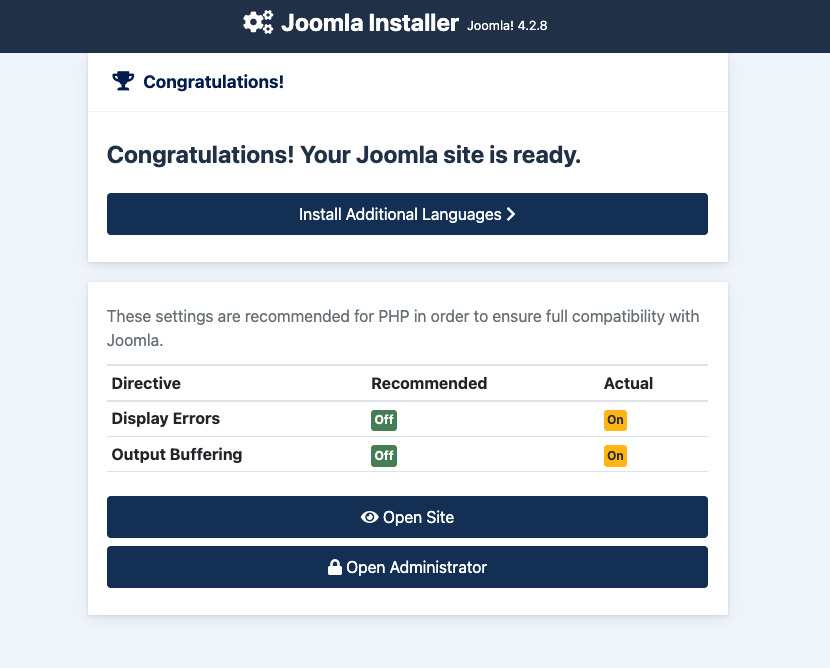Click the Joomla Installer header title
This screenshot has height=668, width=830.
click(x=369, y=23)
